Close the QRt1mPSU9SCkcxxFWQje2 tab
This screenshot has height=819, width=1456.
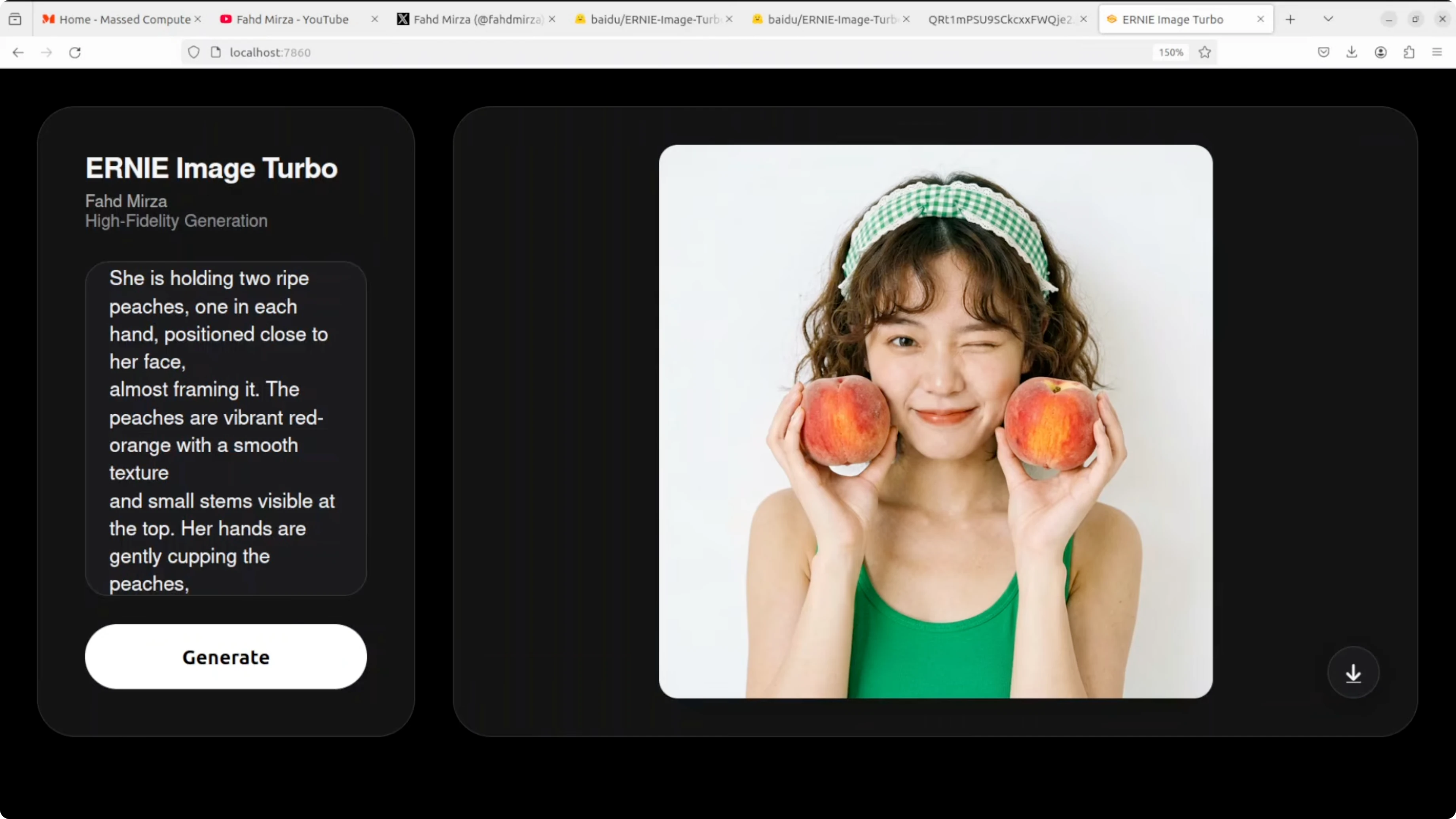(1083, 19)
